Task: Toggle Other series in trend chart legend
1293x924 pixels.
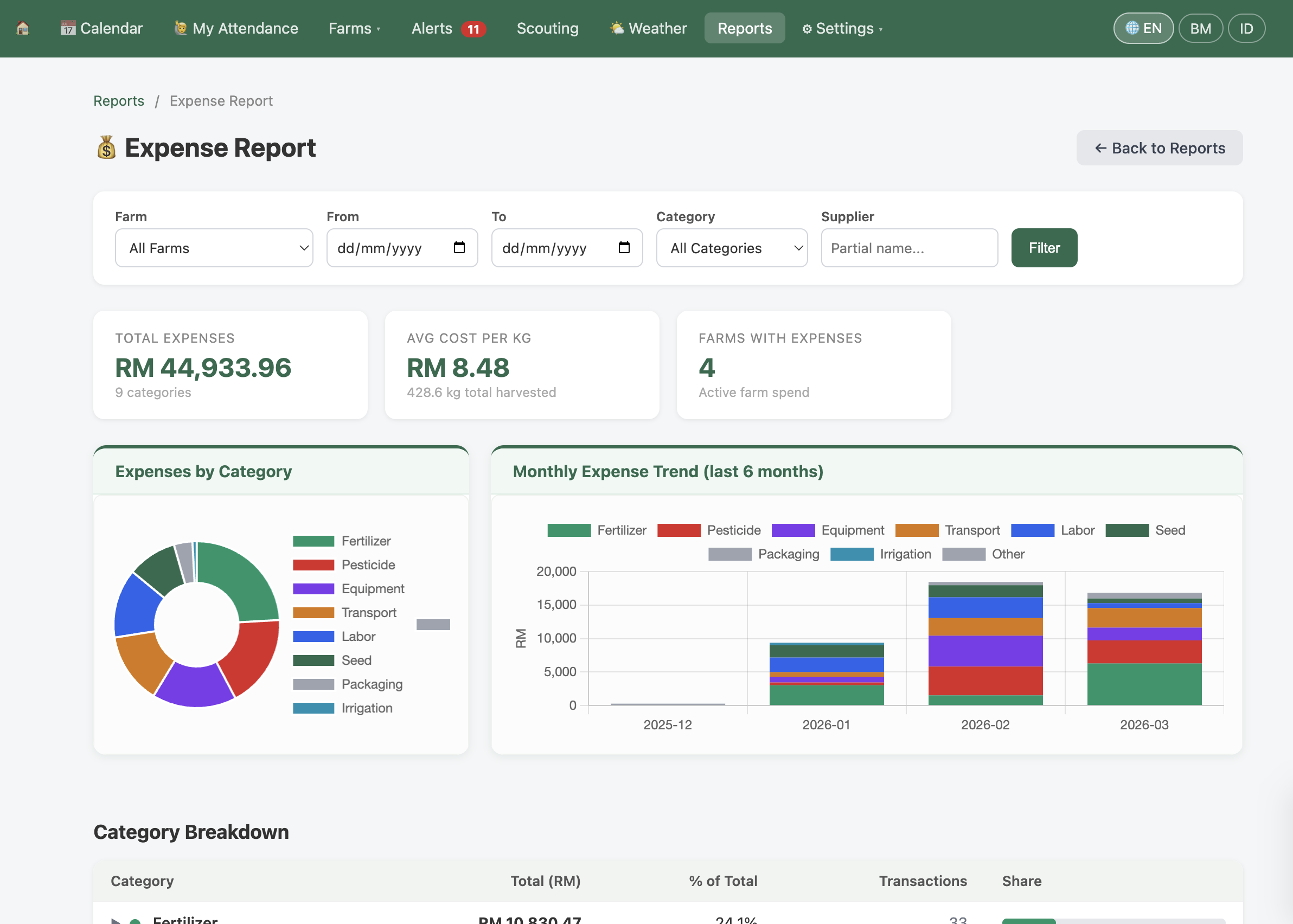Action: 983,554
